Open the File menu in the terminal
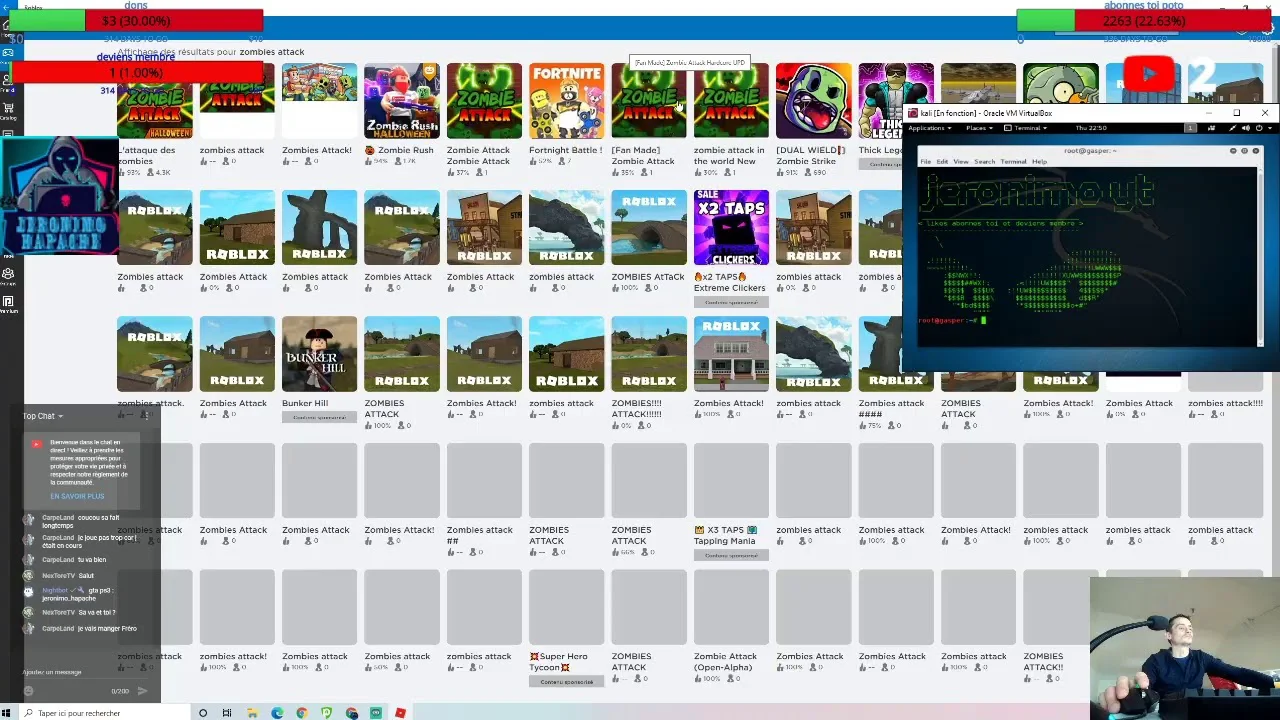Image resolution: width=1280 pixels, height=720 pixels. [925, 161]
